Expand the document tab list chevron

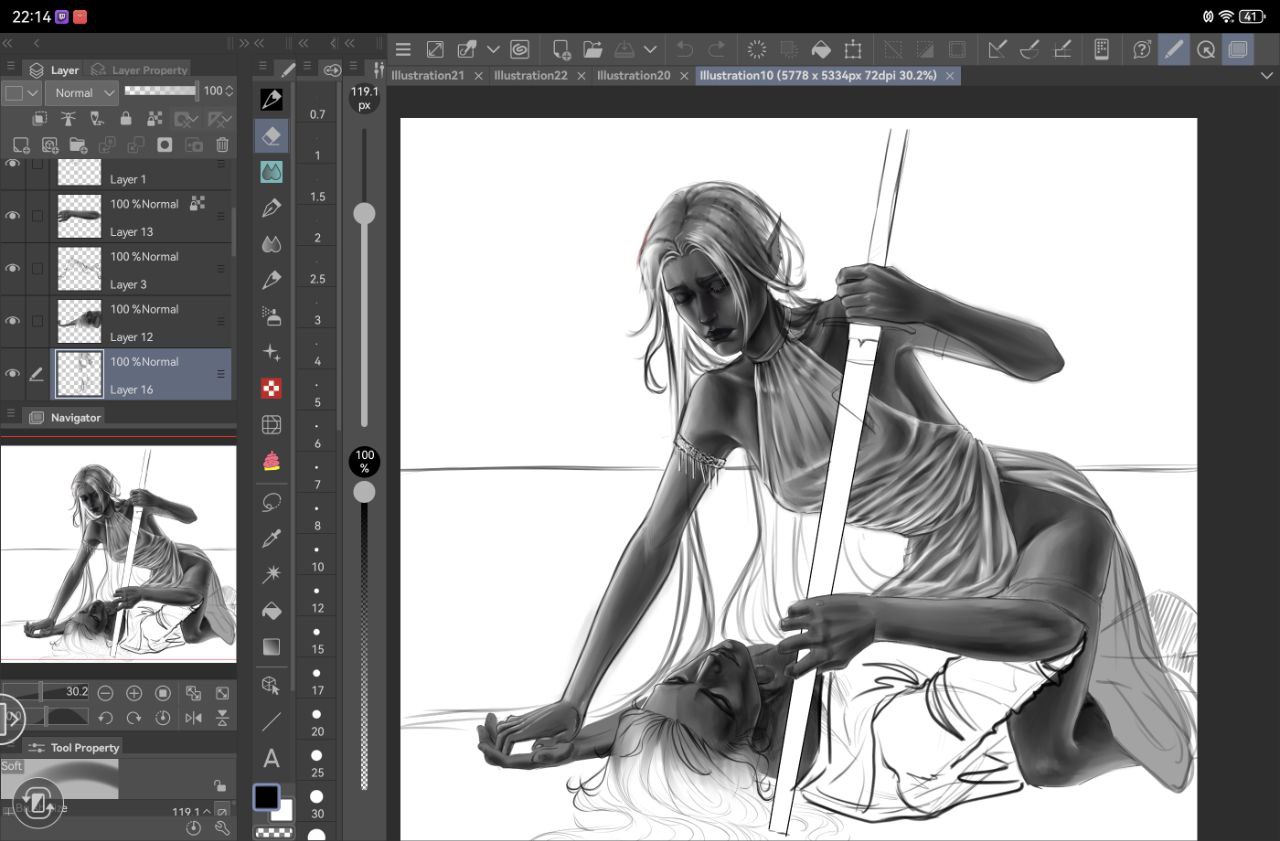point(1266,75)
